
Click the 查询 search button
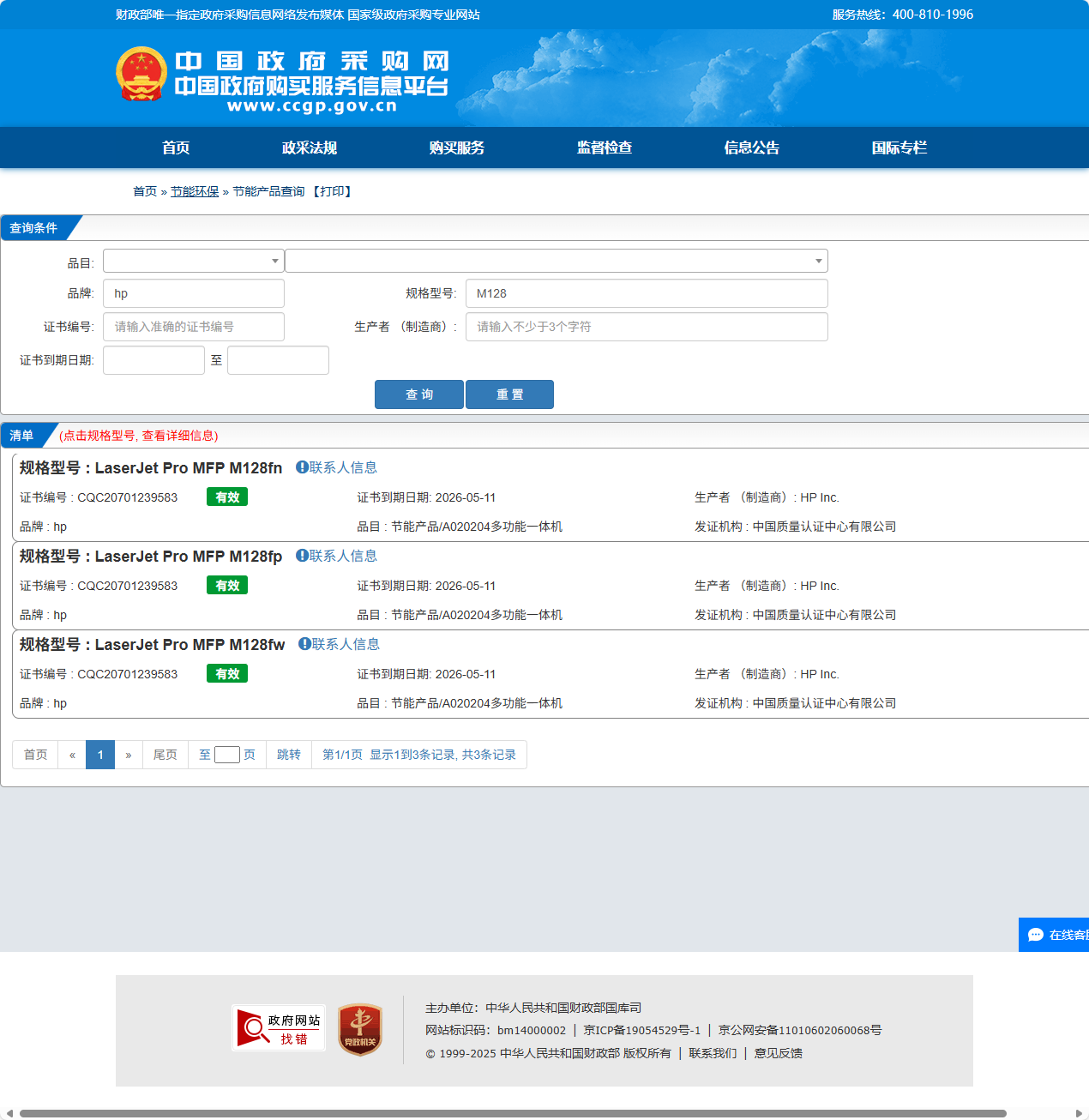pyautogui.click(x=419, y=394)
